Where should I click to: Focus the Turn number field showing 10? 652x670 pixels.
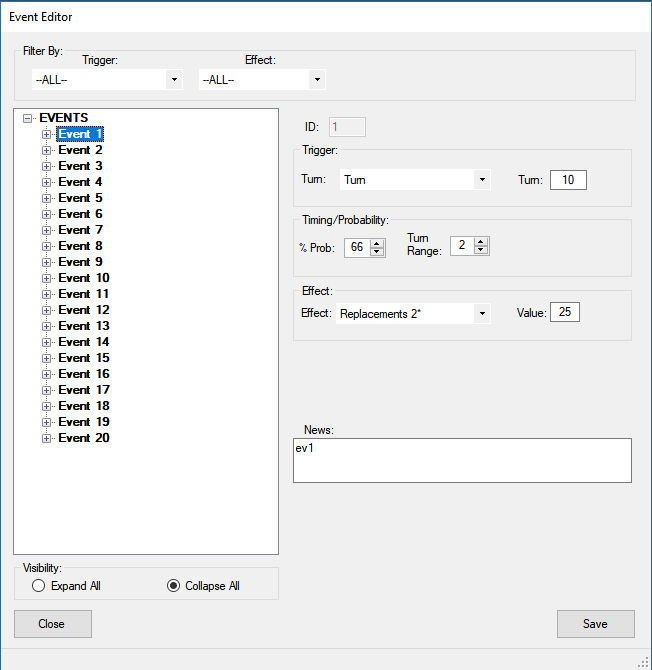[x=568, y=180]
